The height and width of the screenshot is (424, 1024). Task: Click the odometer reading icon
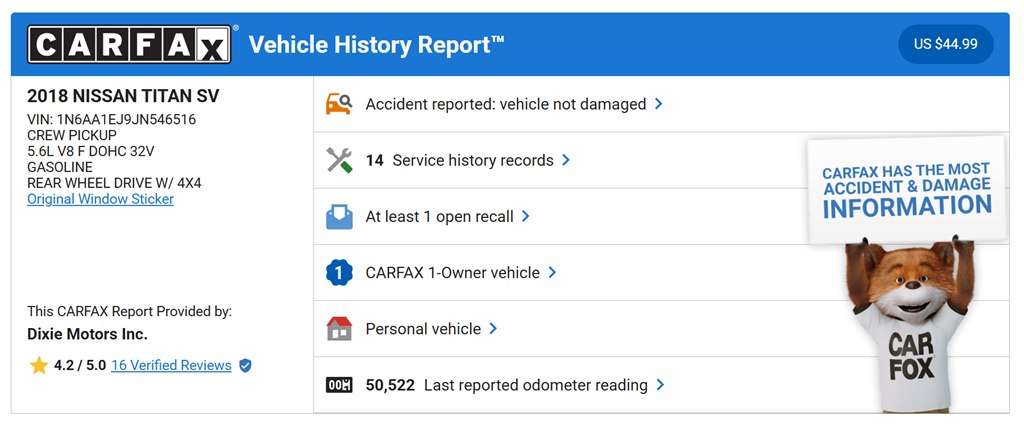(339, 385)
